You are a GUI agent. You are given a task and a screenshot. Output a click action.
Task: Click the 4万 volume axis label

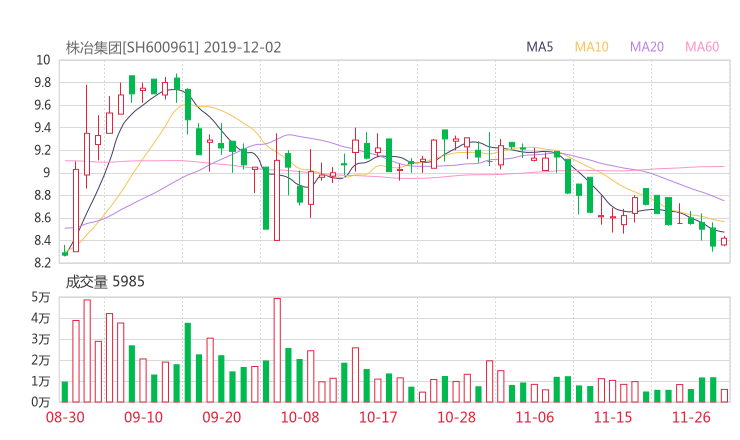pos(41,319)
